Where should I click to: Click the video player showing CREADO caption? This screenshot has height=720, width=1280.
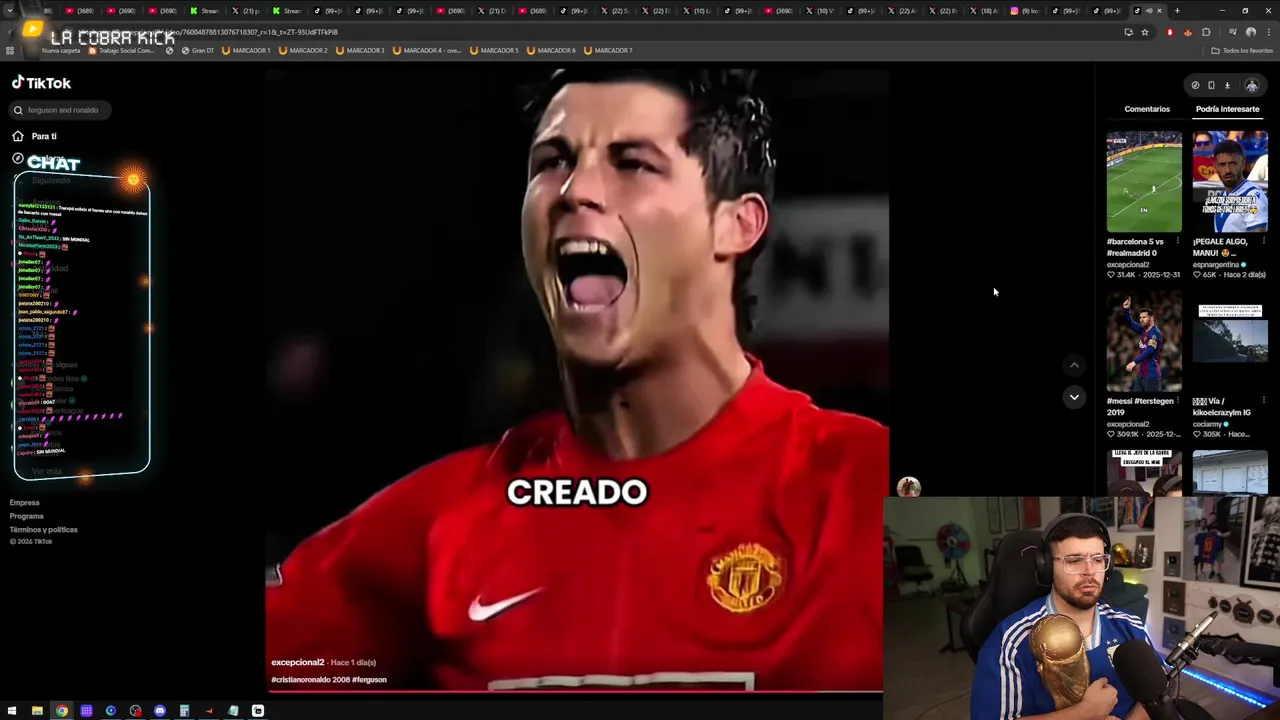[x=577, y=380]
